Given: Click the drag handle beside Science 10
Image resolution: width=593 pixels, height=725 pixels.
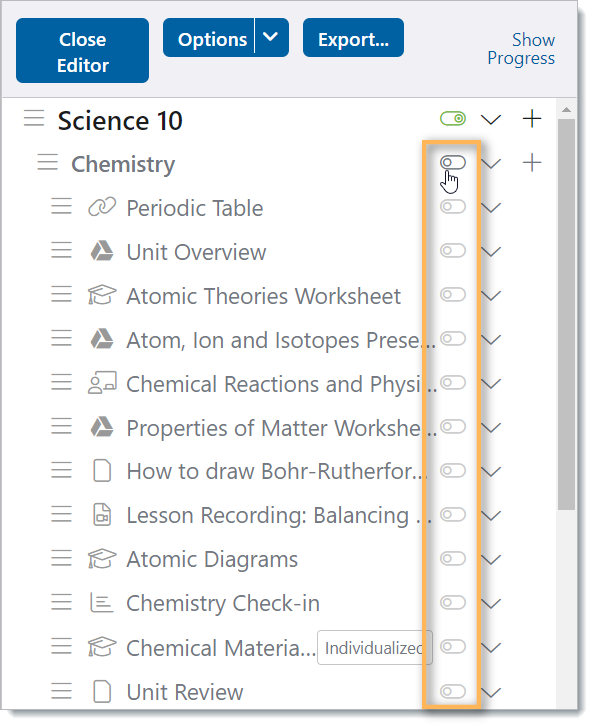Looking at the screenshot, I should pos(34,118).
